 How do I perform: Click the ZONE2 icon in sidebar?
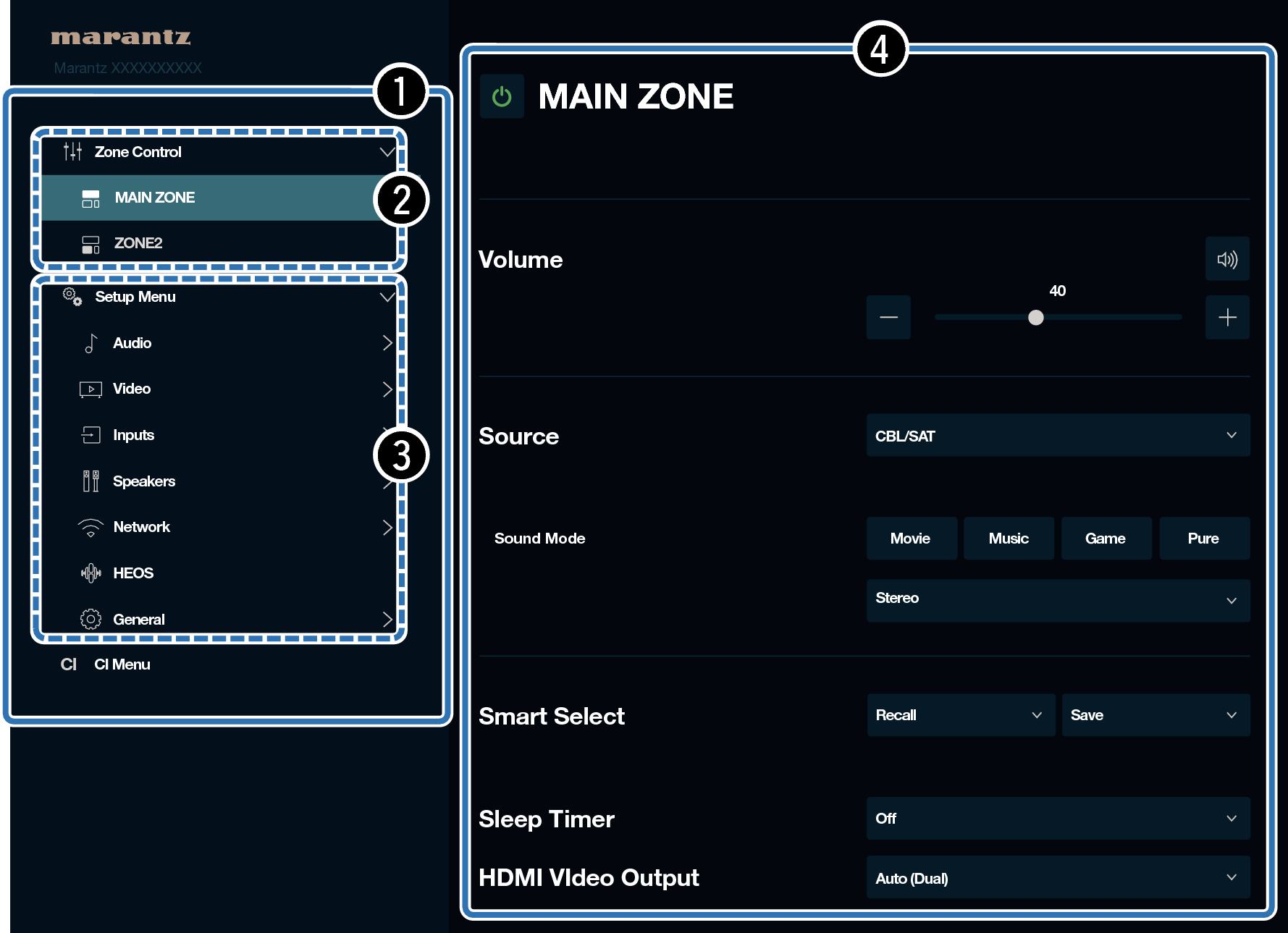91,244
